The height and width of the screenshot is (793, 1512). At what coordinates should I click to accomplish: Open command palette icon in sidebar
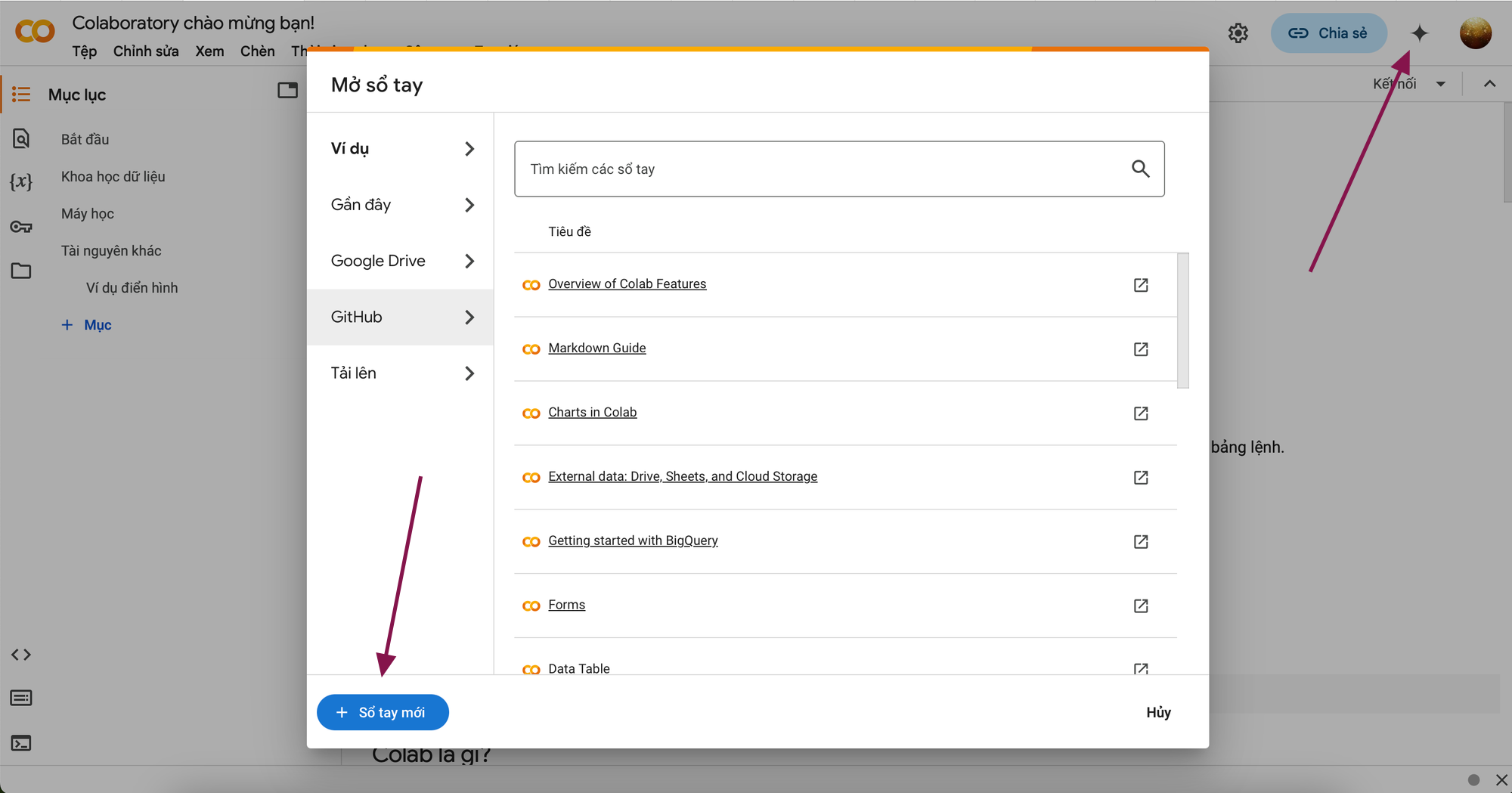coord(21,698)
